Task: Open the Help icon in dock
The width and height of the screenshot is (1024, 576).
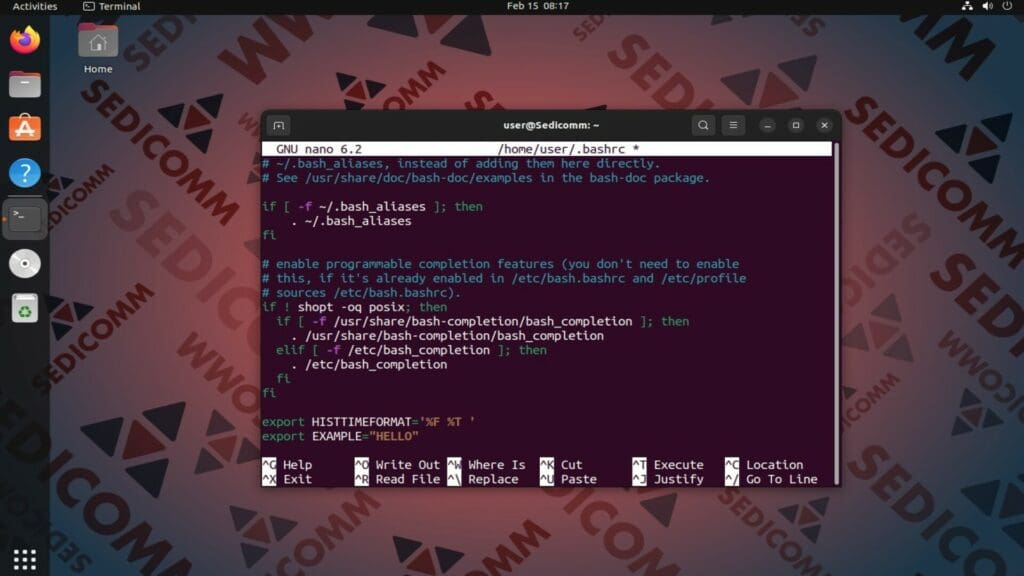Action: (25, 173)
